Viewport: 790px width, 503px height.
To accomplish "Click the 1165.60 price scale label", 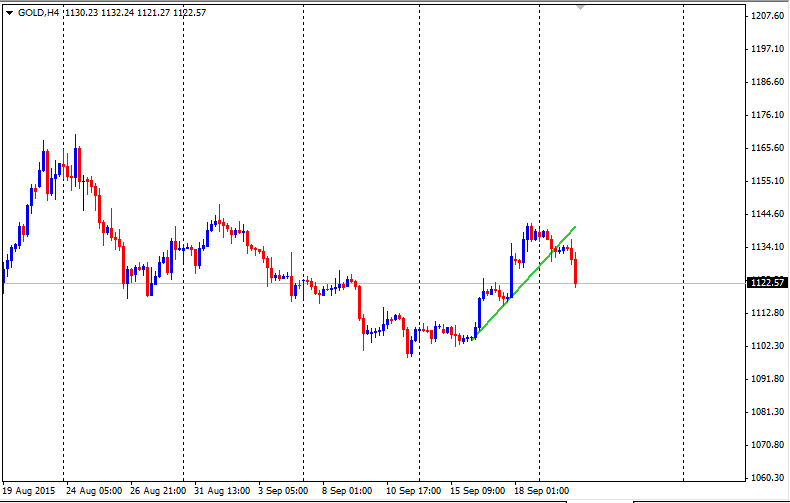I will coord(767,148).
